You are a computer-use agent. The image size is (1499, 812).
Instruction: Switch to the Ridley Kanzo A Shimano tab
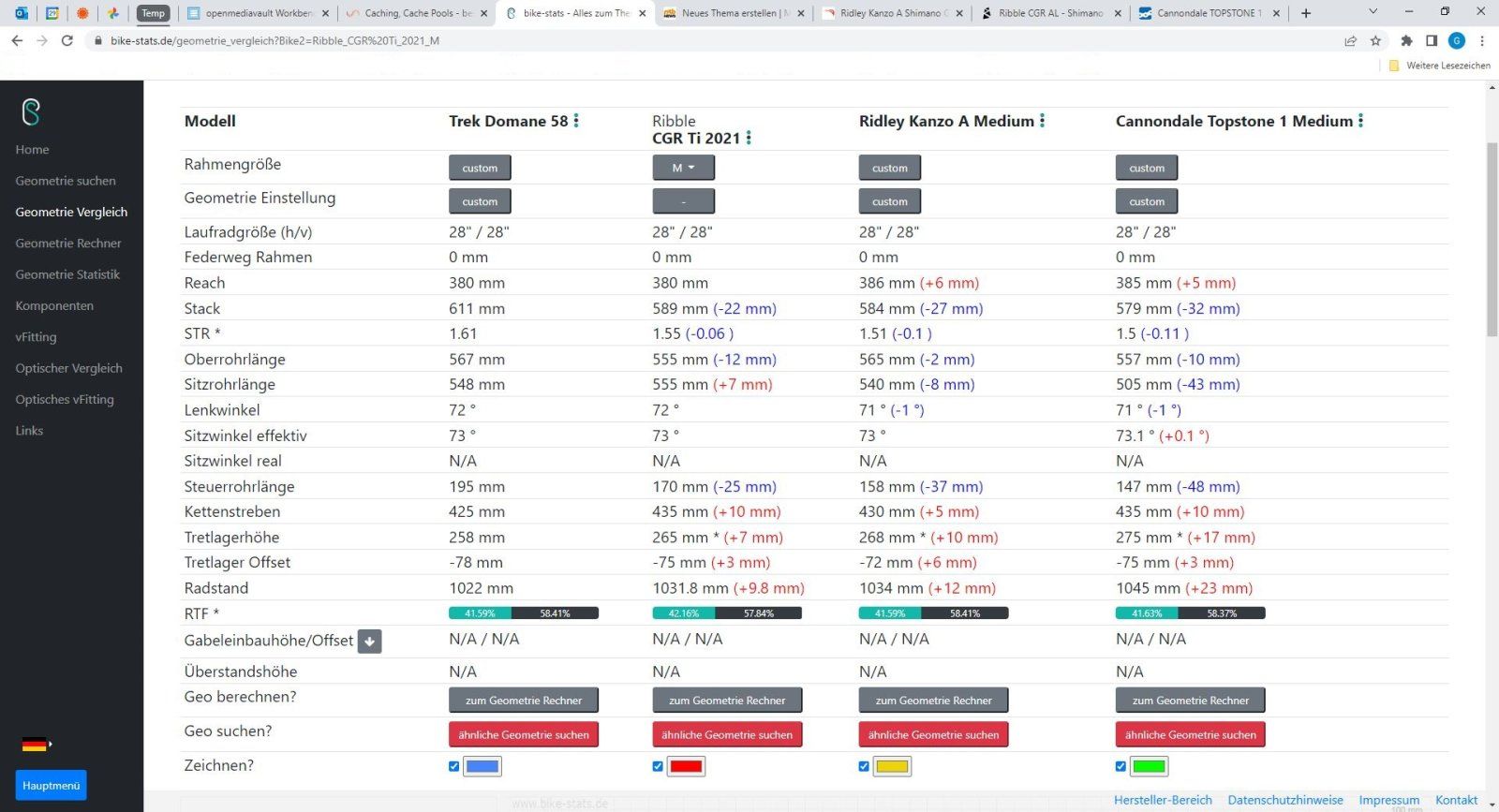click(891, 13)
